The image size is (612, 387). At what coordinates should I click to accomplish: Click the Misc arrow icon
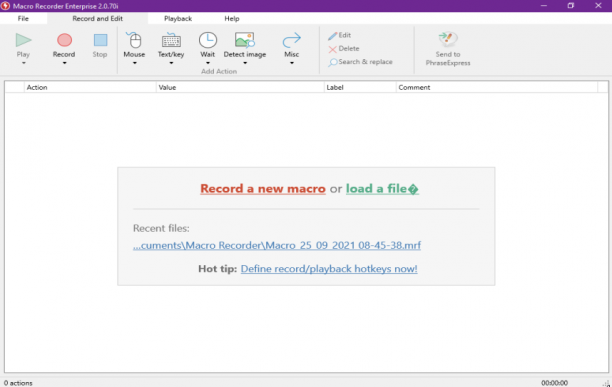click(292, 40)
